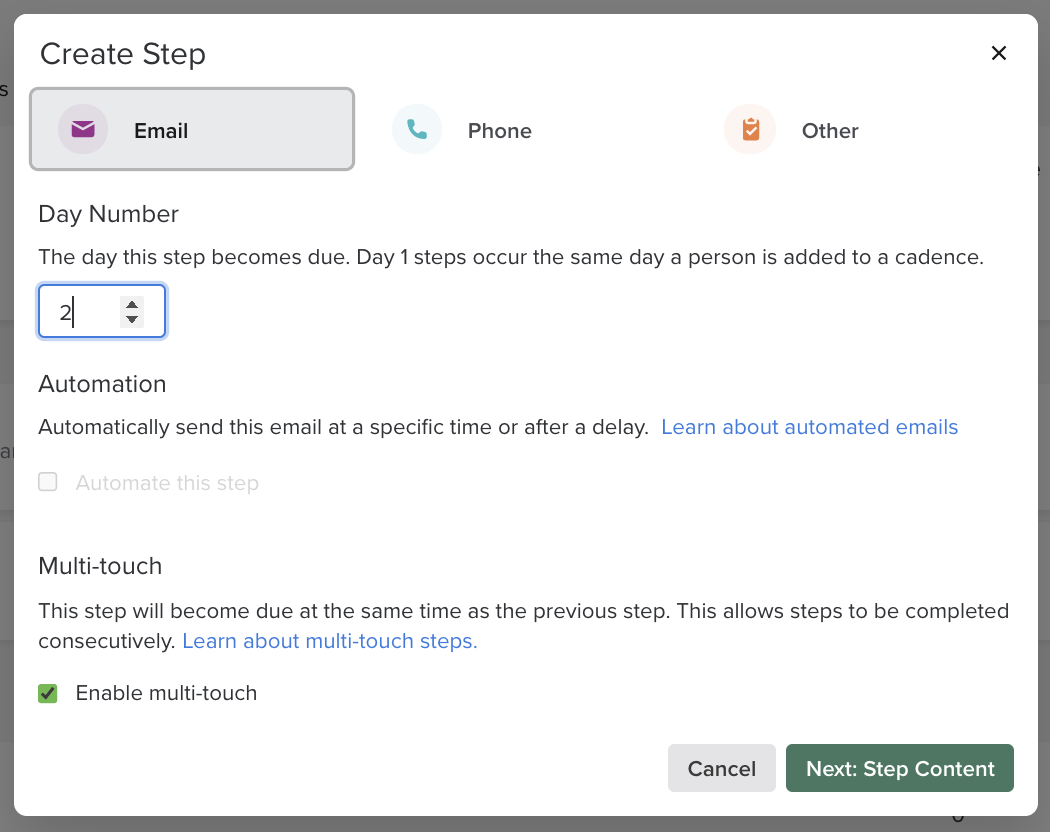Viewport: 1050px width, 832px height.
Task: Uncheck the Enable multi-touch checkbox
Action: (x=48, y=693)
